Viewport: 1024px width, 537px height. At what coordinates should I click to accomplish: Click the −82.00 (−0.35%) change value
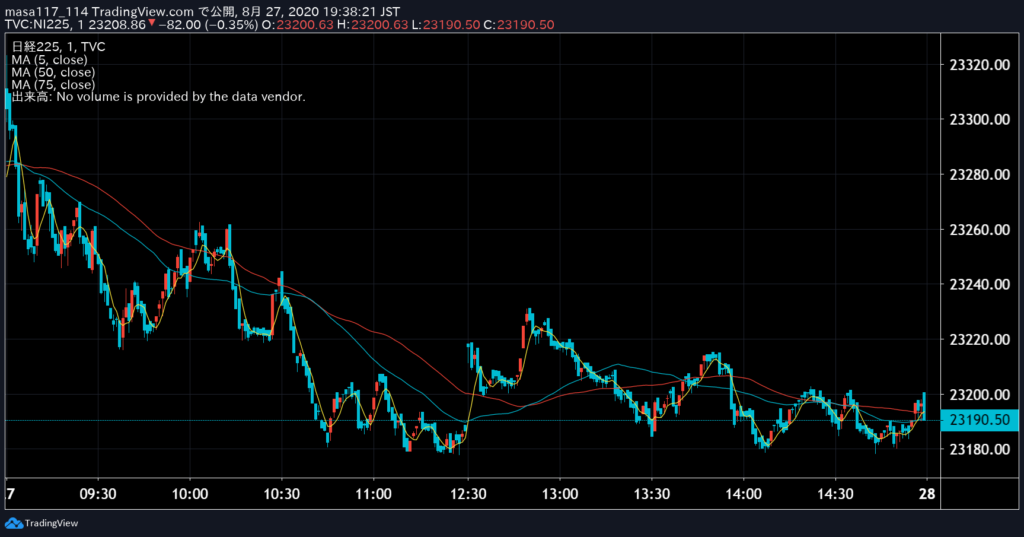point(208,25)
